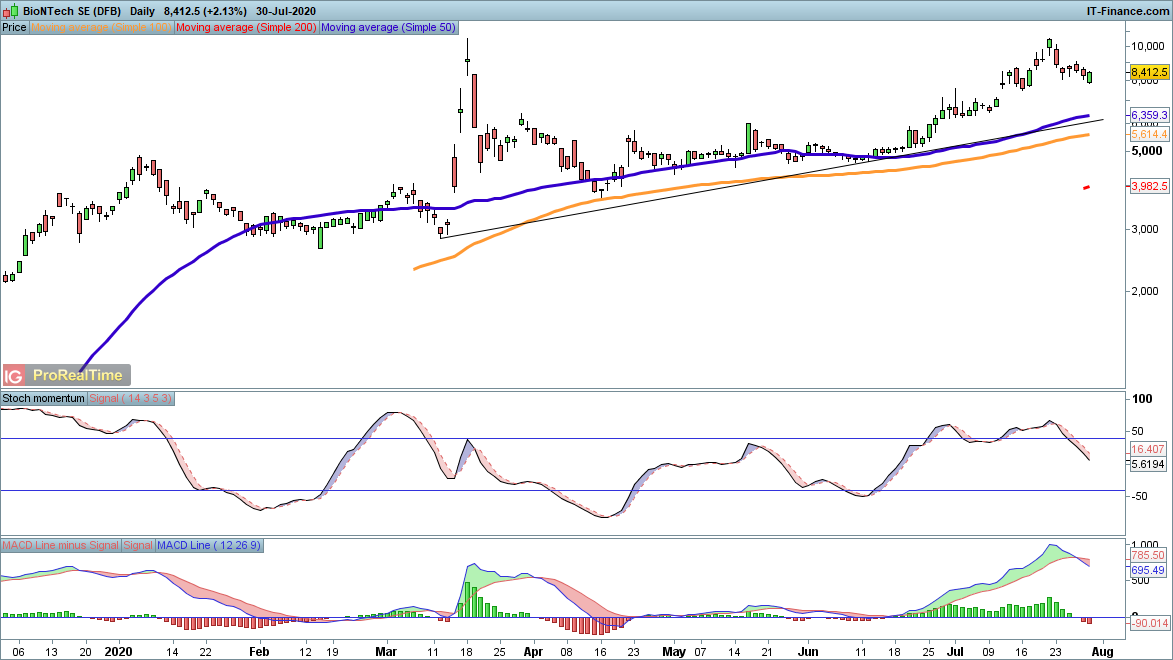
Task: Click the ProRealTime logo
Action: pyautogui.click(x=78, y=376)
